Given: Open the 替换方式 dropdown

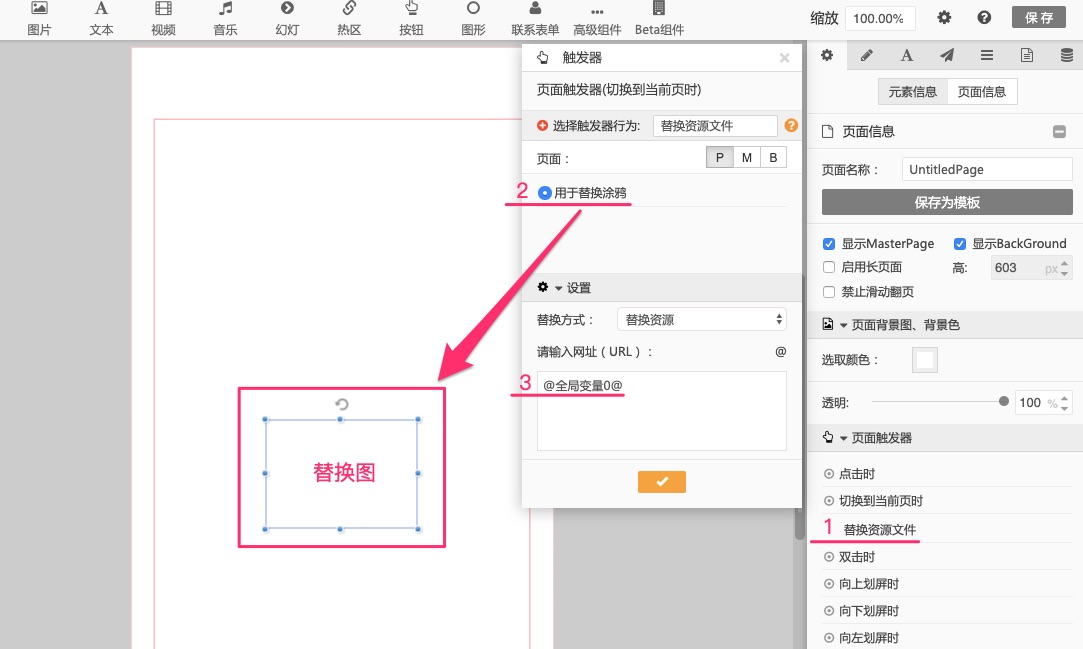Looking at the screenshot, I should tap(701, 320).
